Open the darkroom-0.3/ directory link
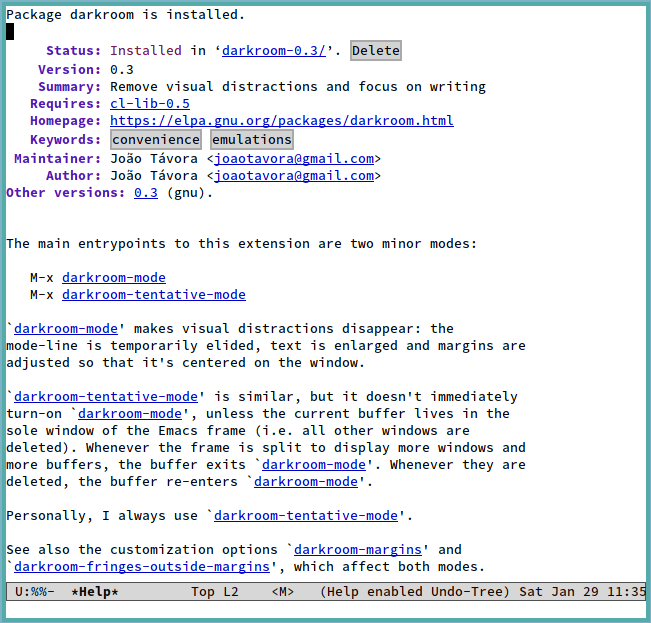The width and height of the screenshot is (651, 623). tap(274, 51)
